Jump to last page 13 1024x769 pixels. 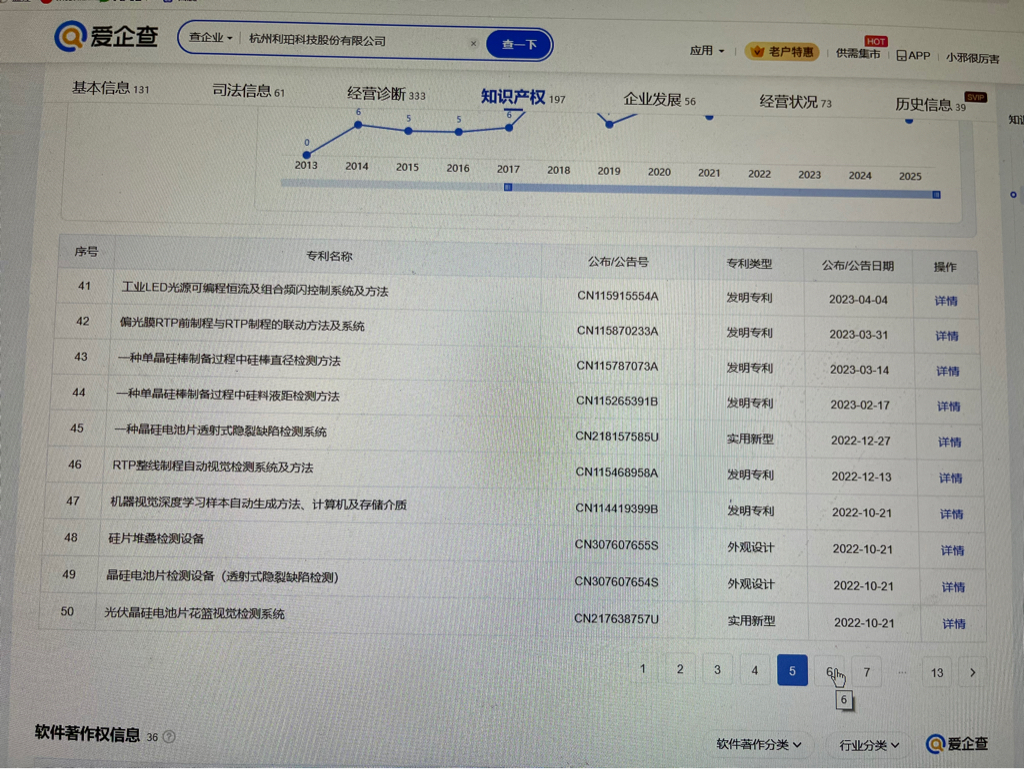[937, 673]
